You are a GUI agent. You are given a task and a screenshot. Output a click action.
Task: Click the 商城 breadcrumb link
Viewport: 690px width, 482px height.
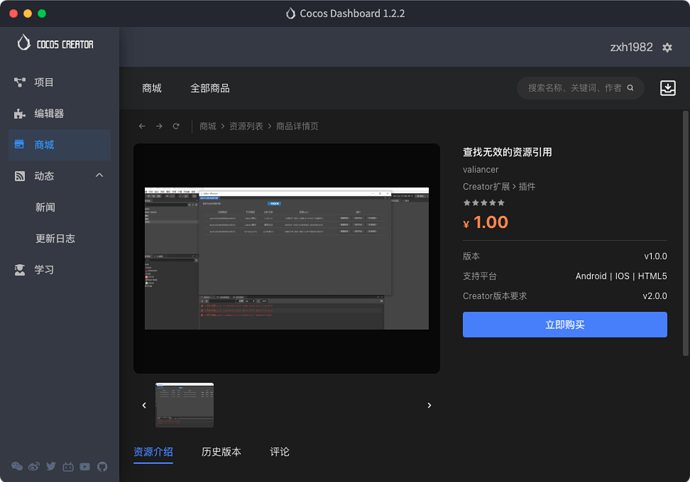click(x=208, y=126)
